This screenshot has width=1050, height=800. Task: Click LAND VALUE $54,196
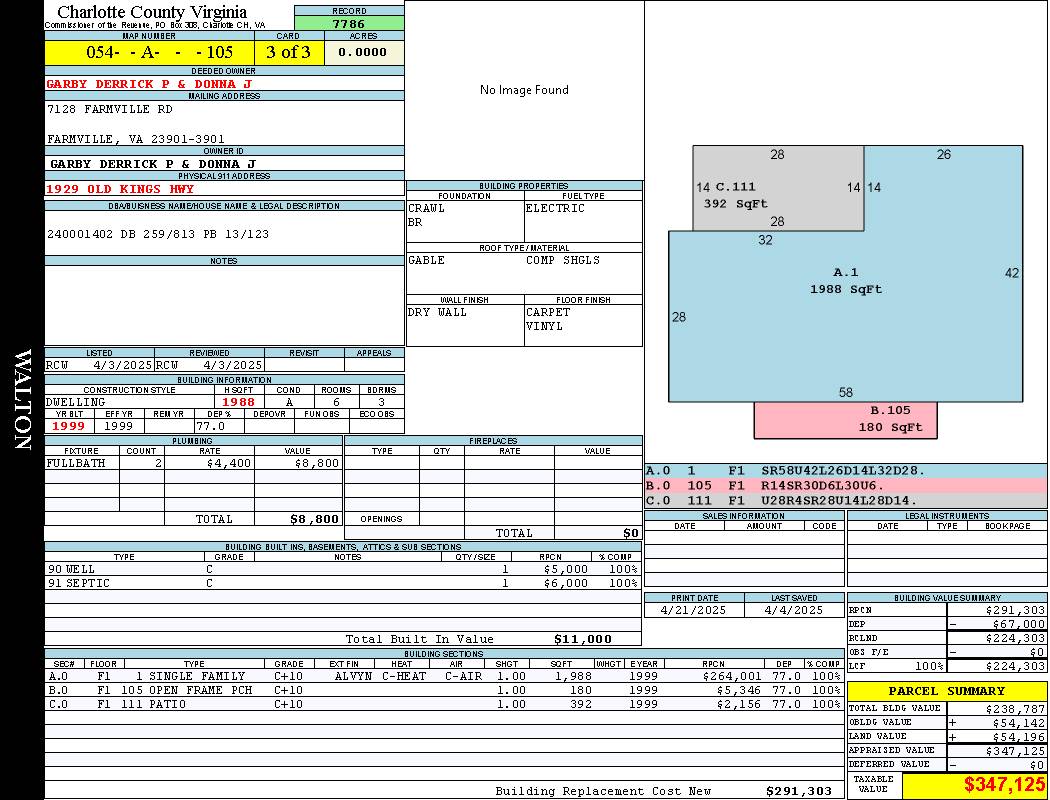[1019, 737]
